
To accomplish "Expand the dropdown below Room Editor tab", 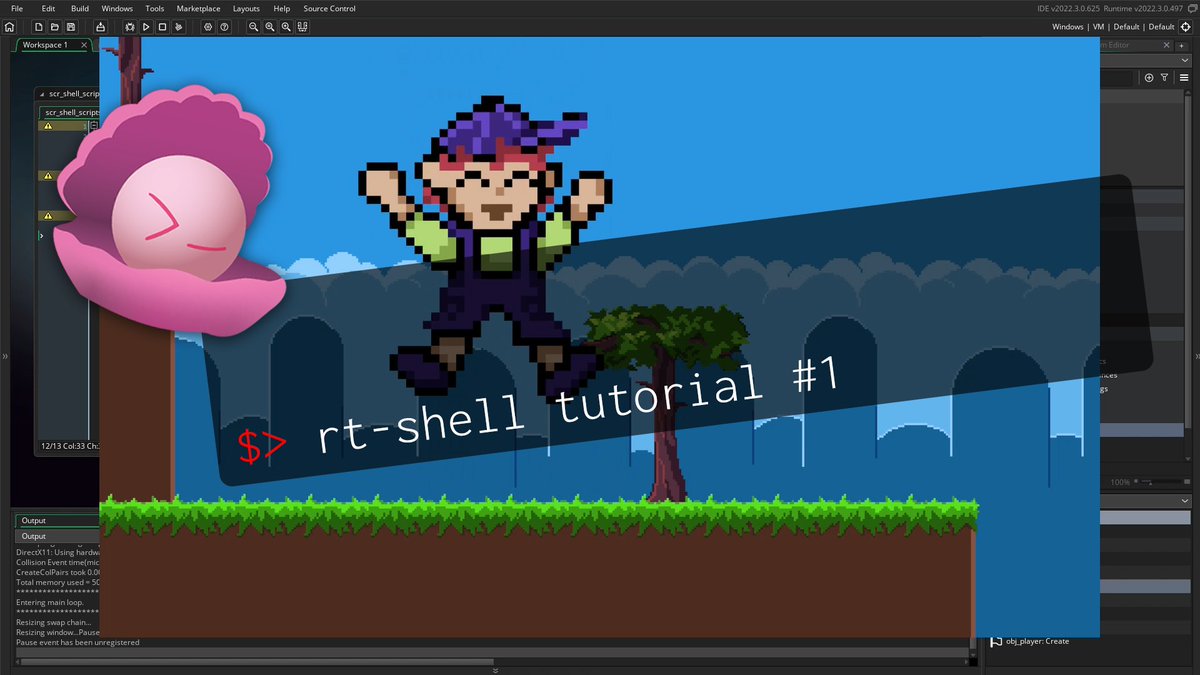I will point(1184,61).
